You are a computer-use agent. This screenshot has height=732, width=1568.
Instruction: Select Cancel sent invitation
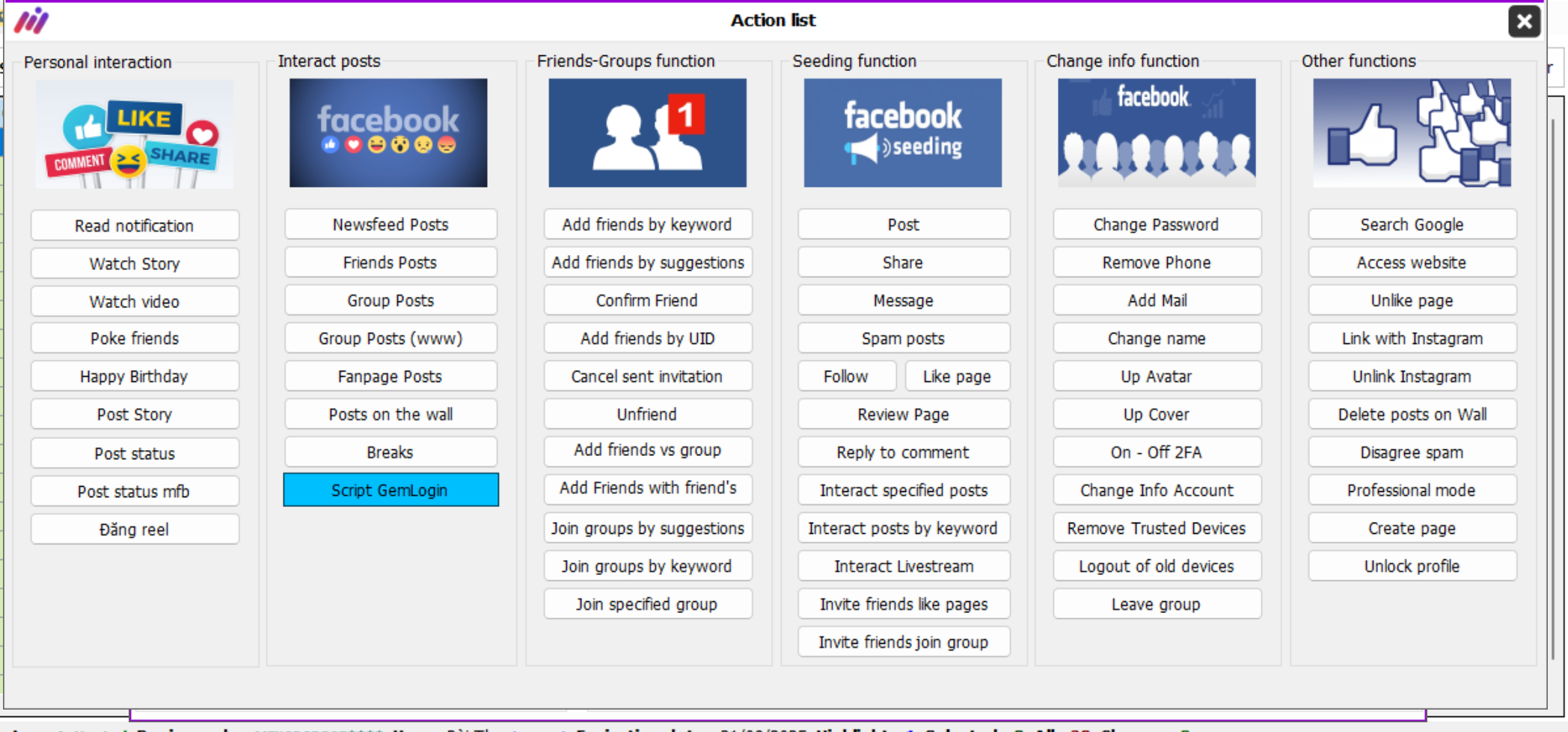tap(647, 377)
